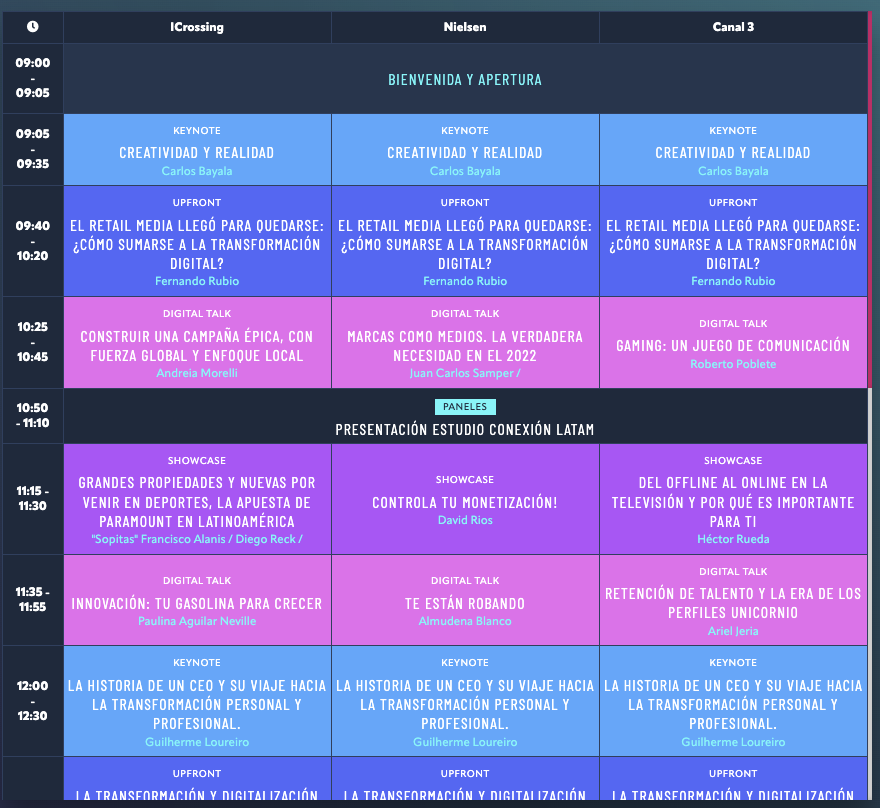The image size is (880, 808).
Task: Select the Canal 3 column header
Action: pyautogui.click(x=733, y=27)
